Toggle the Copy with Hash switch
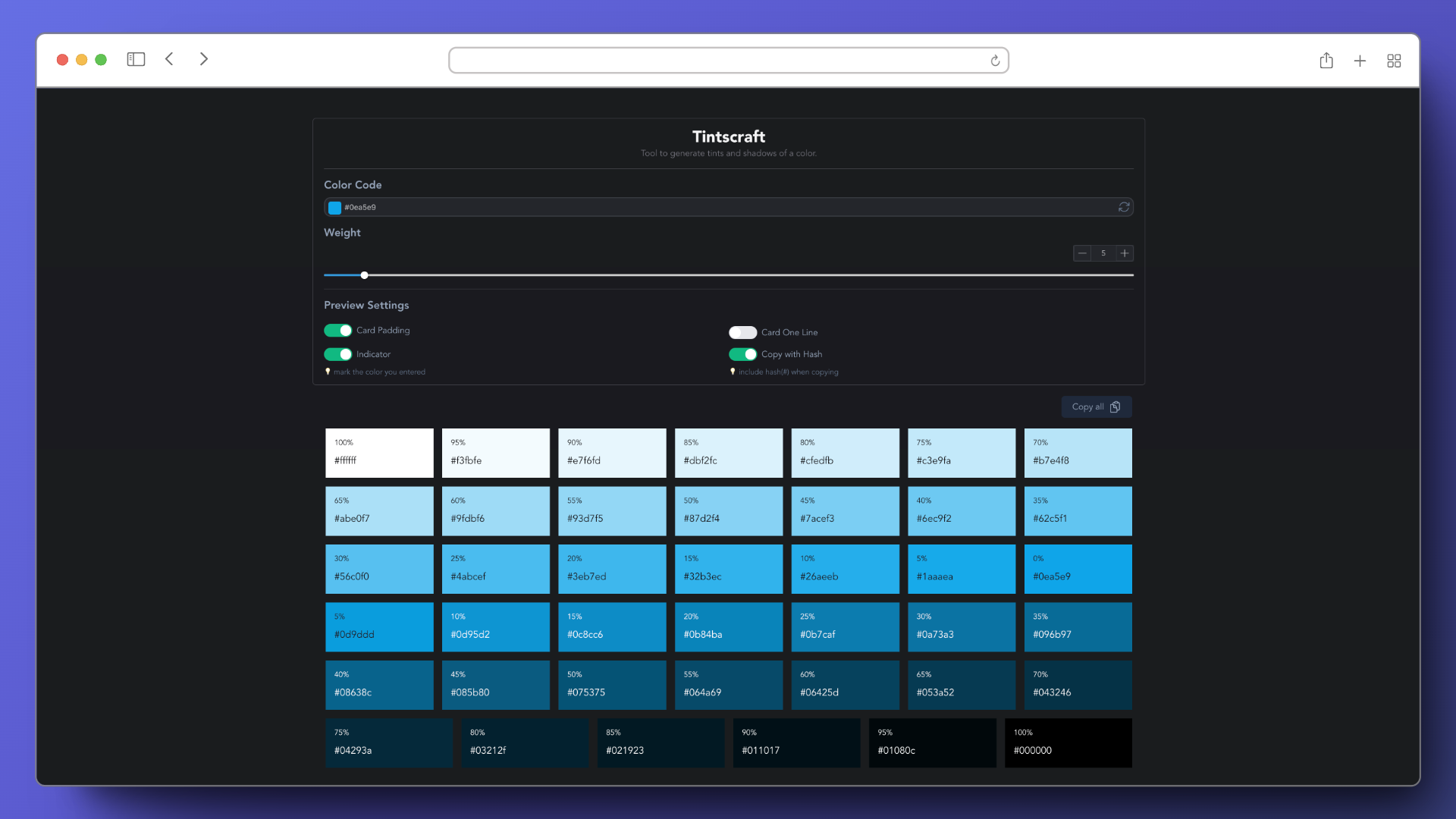 (742, 354)
